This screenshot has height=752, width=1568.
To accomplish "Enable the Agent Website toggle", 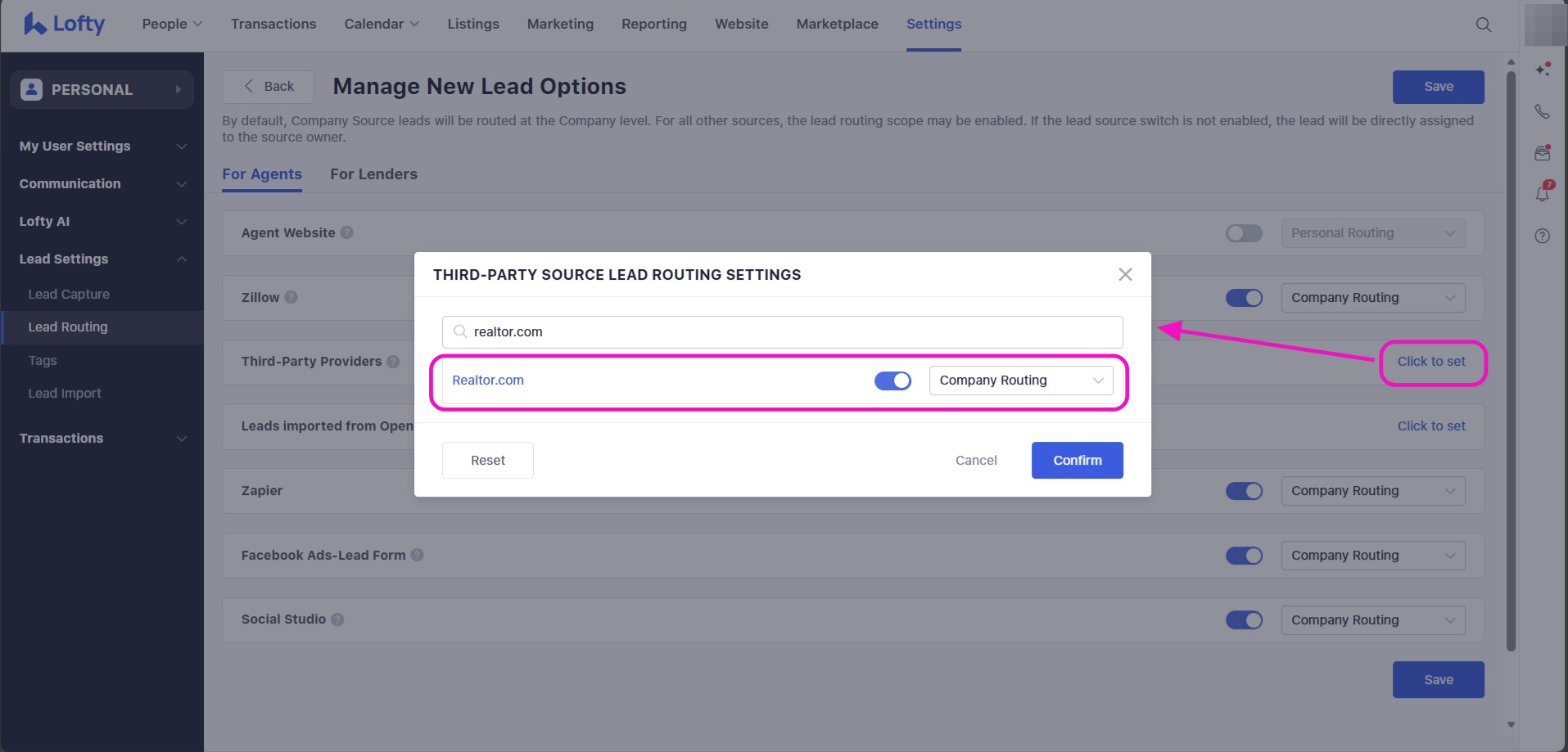I will (1244, 233).
